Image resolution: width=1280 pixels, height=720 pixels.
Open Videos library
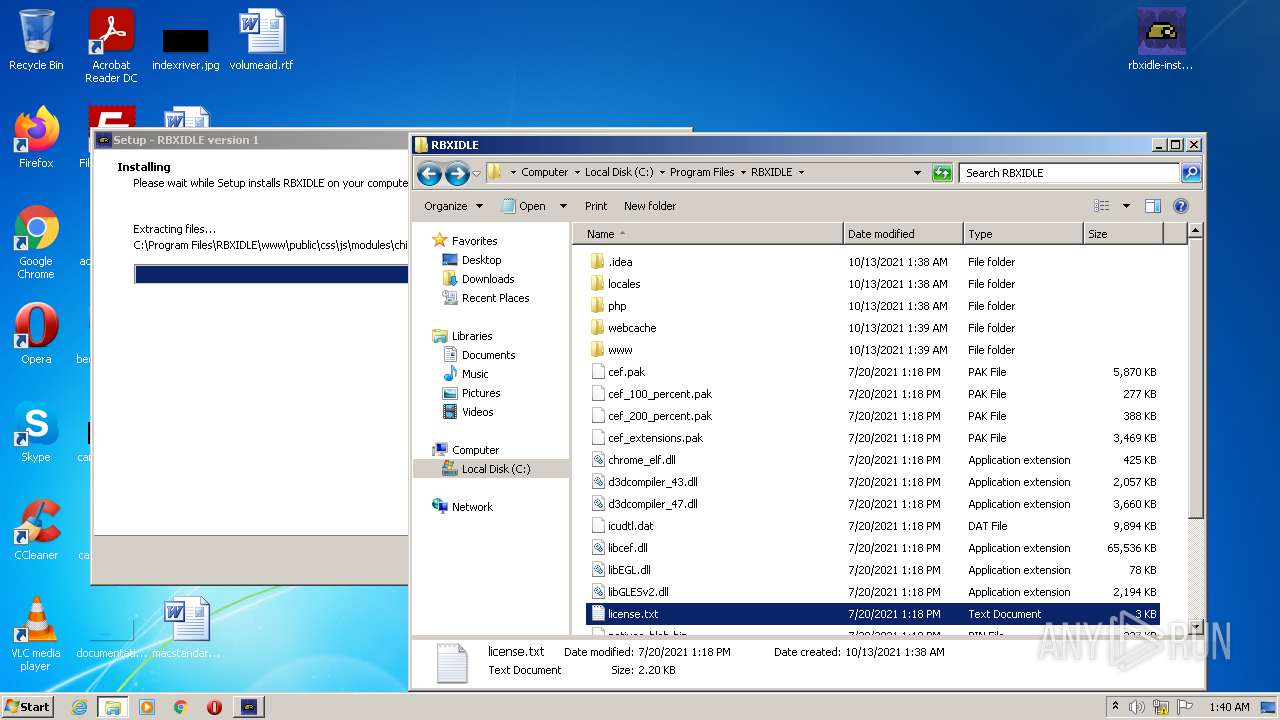point(477,412)
